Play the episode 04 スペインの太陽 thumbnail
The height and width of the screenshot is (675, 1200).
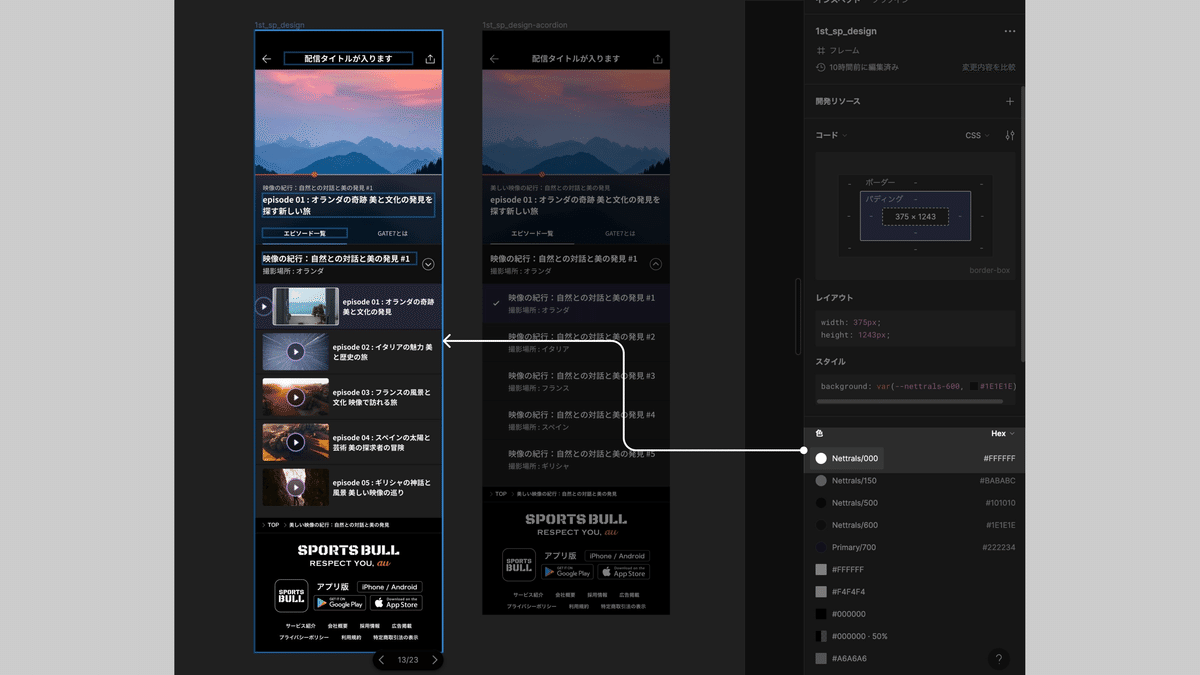(296, 442)
